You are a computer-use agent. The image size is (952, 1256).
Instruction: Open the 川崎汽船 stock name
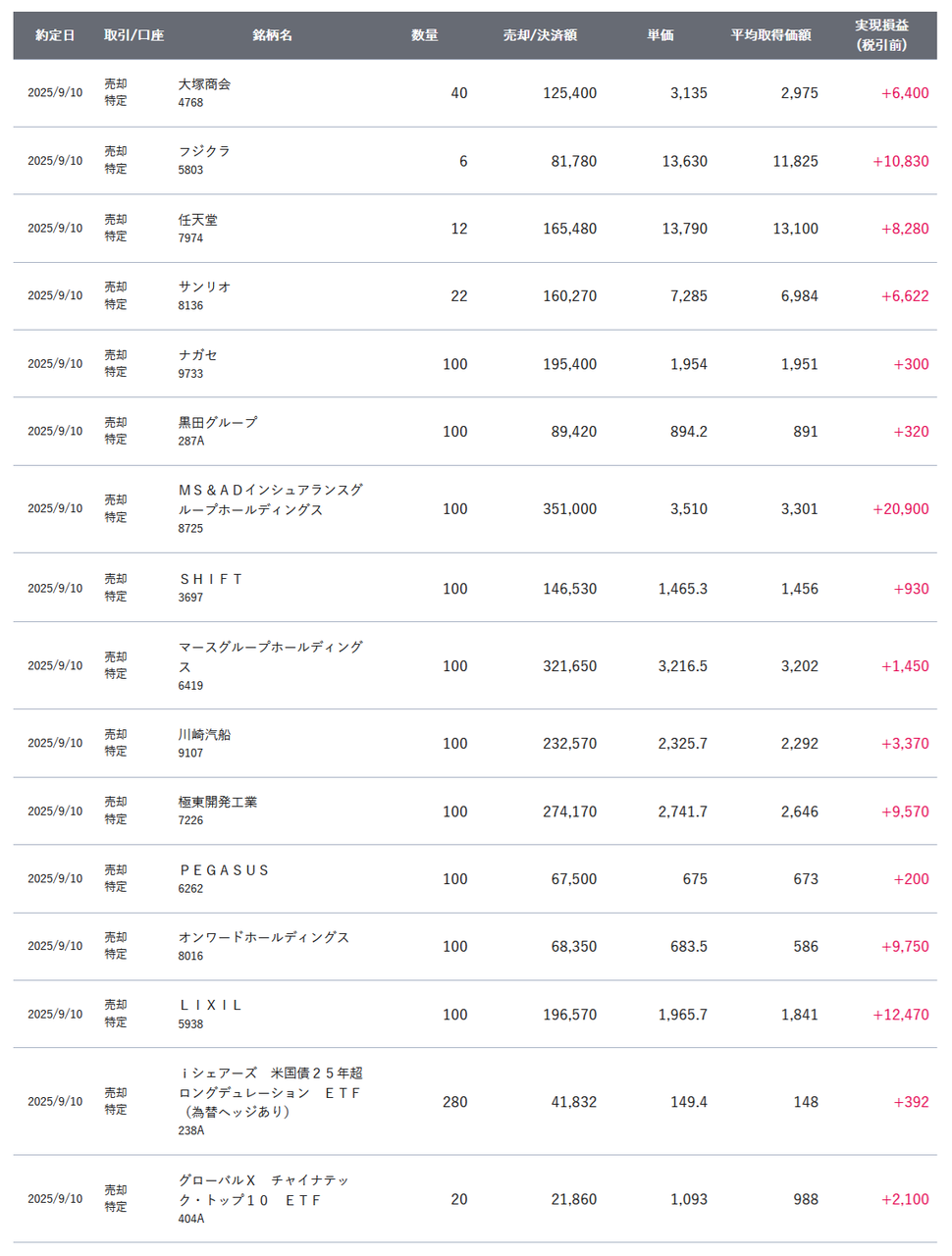[x=204, y=734]
